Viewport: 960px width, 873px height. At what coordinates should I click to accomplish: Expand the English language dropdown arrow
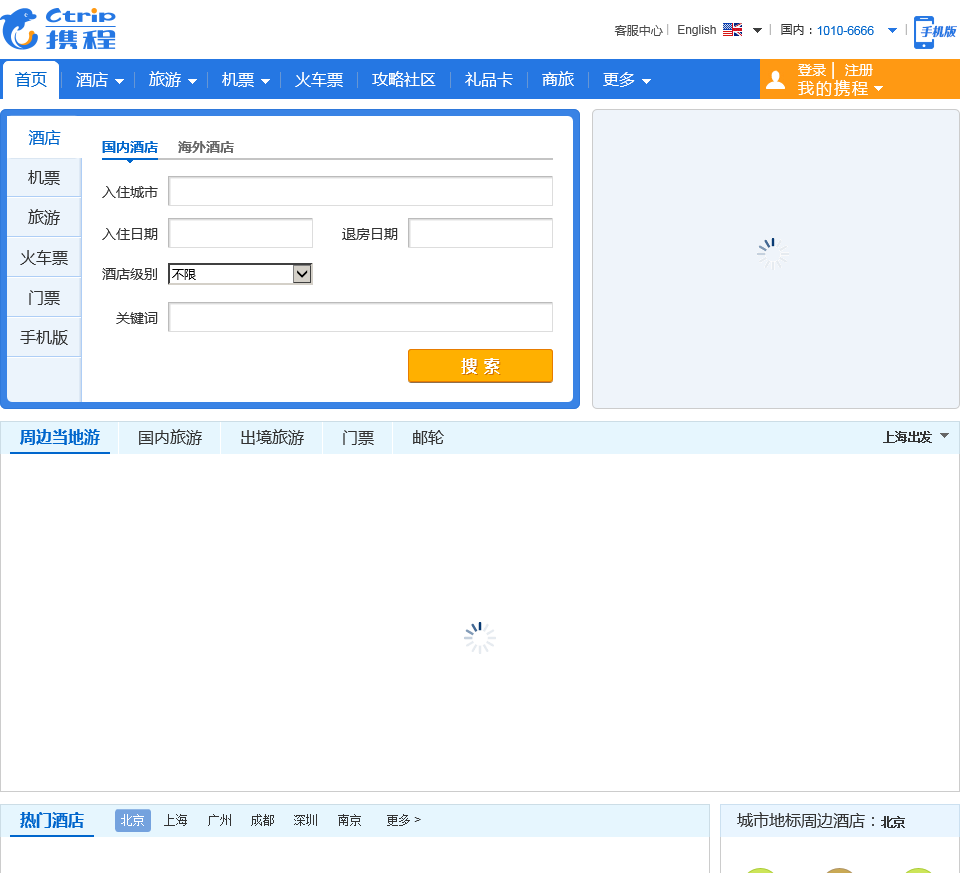point(757,31)
